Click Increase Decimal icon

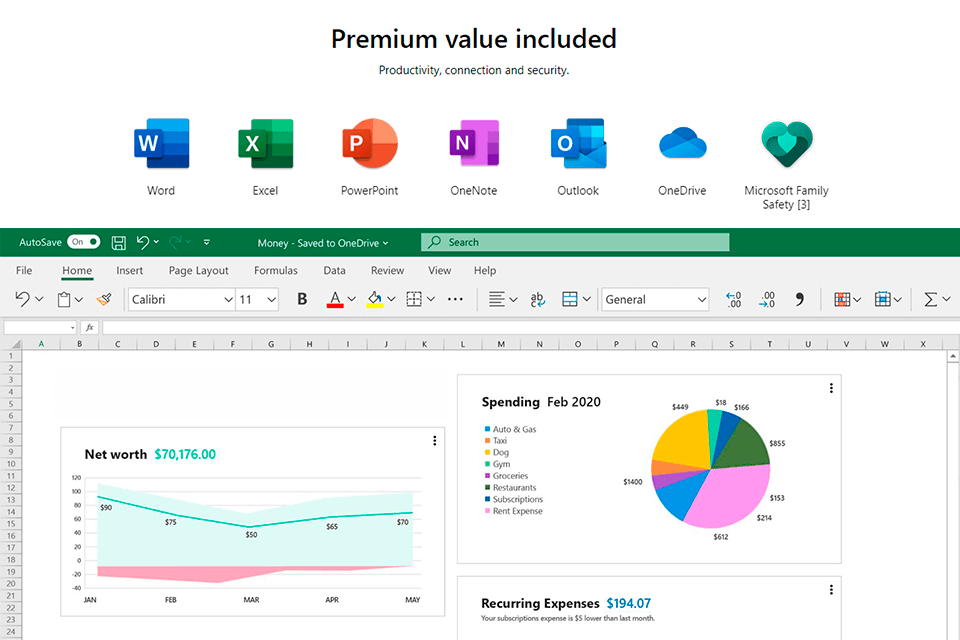click(733, 299)
